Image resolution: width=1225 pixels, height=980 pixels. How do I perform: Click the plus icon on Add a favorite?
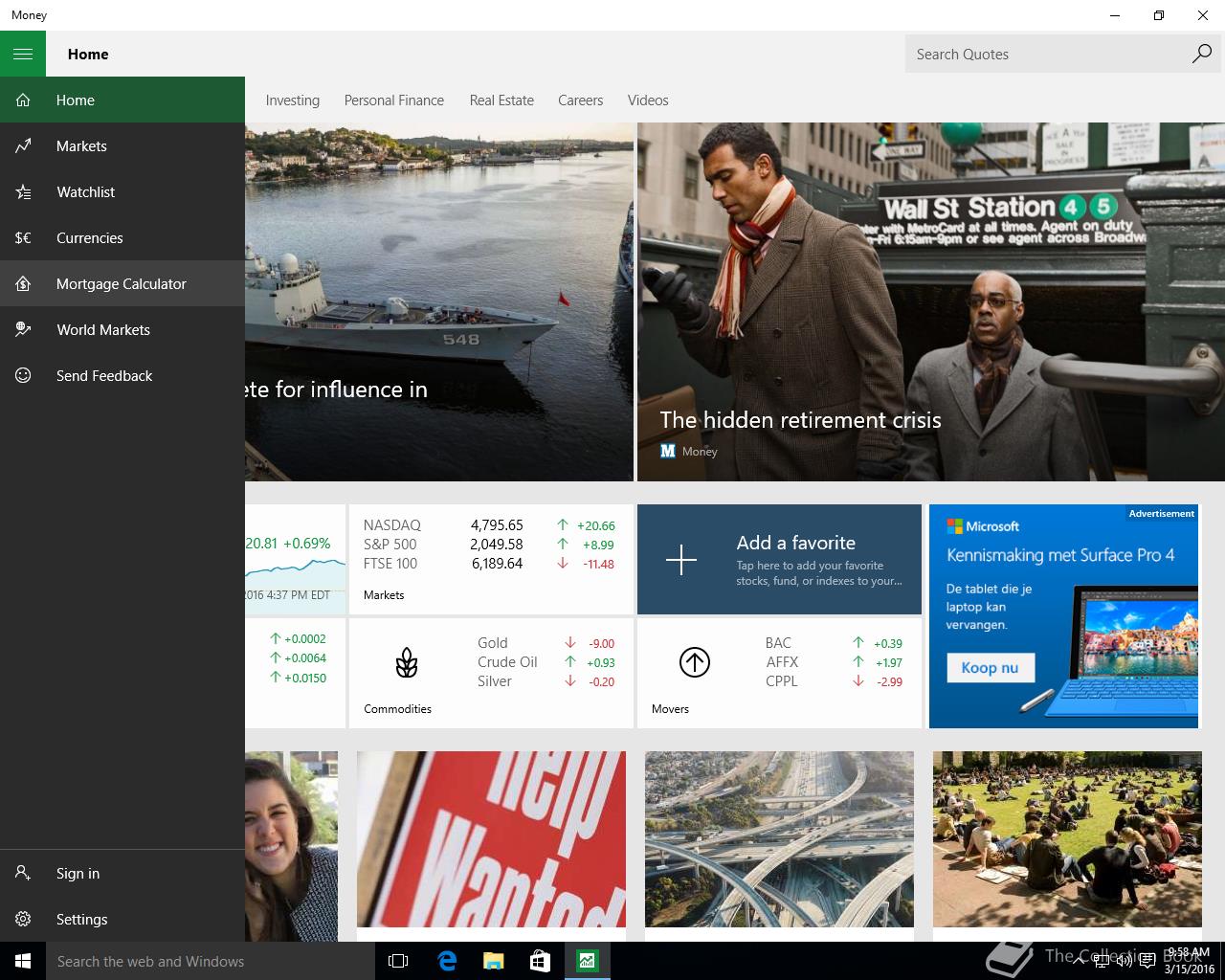click(x=681, y=559)
